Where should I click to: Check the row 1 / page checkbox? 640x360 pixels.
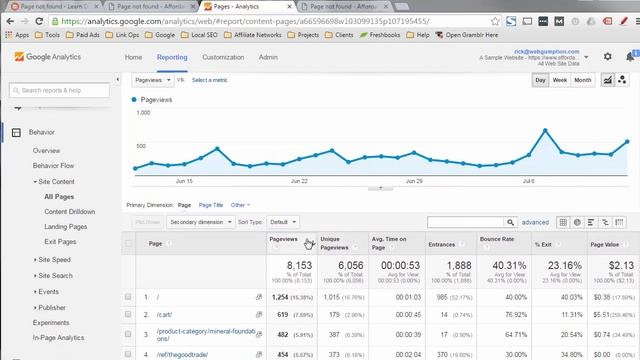coord(128,297)
